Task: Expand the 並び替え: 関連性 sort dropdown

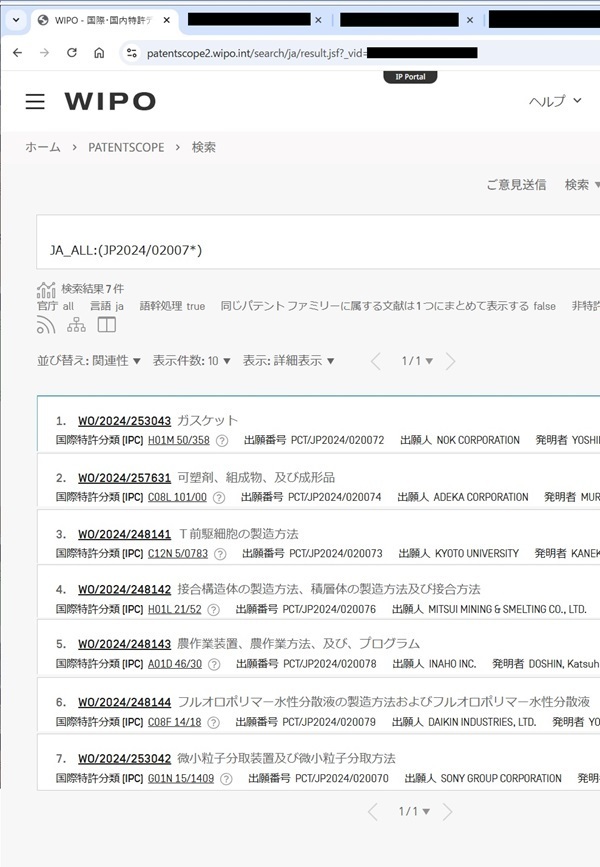Action: click(x=89, y=361)
